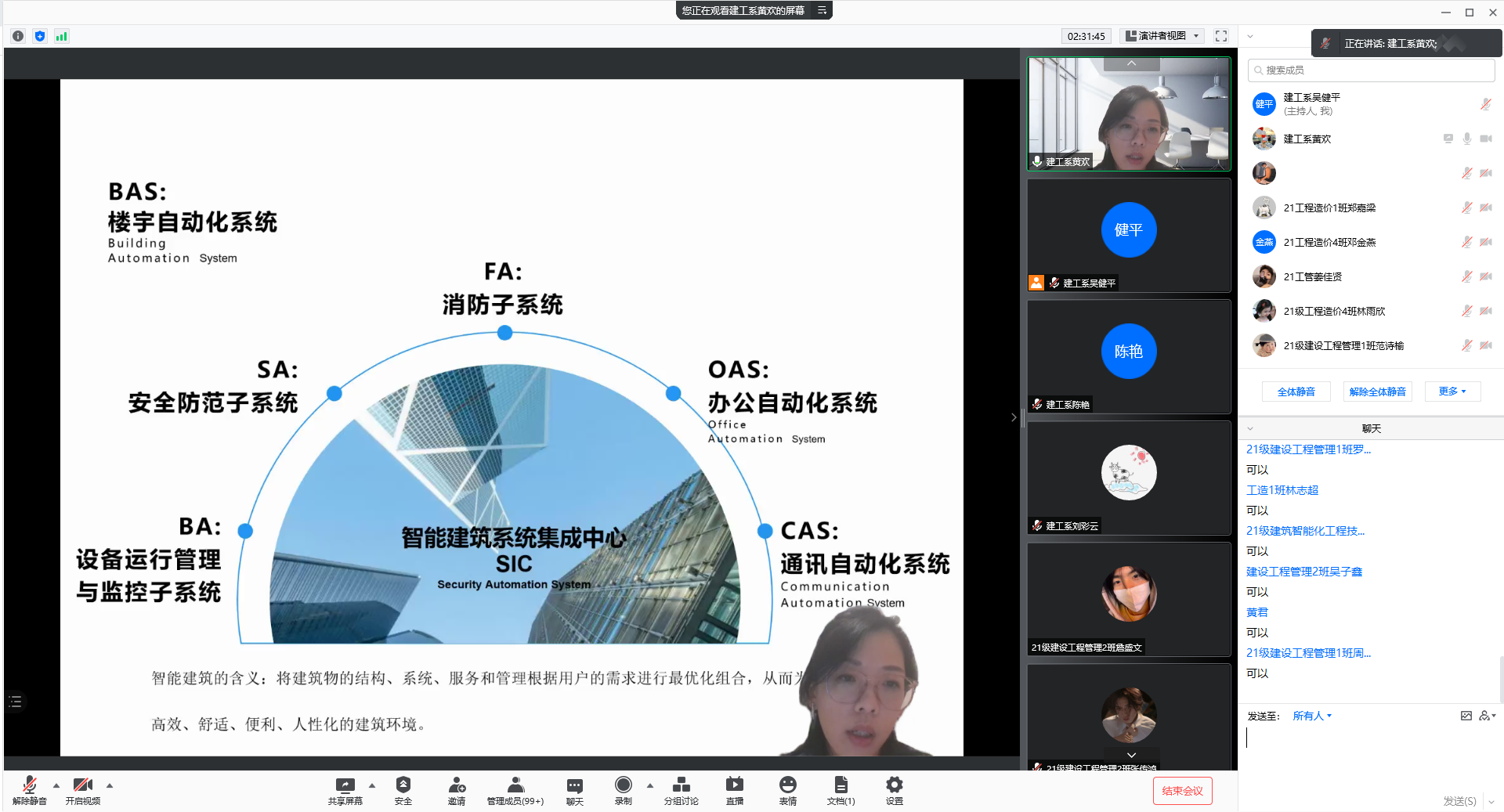
Task: Open 管理成员 participants panel
Action: tap(515, 785)
